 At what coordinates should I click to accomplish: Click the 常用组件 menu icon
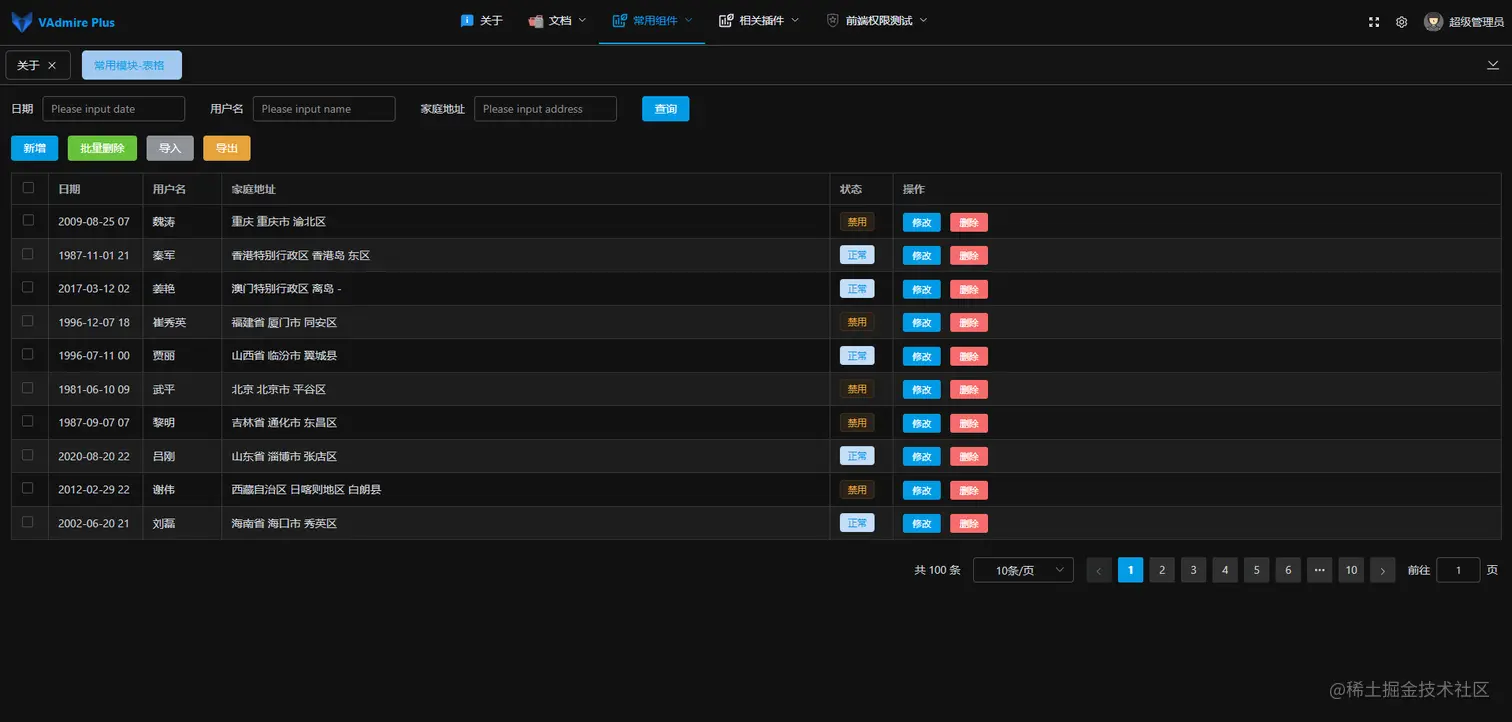coord(619,20)
